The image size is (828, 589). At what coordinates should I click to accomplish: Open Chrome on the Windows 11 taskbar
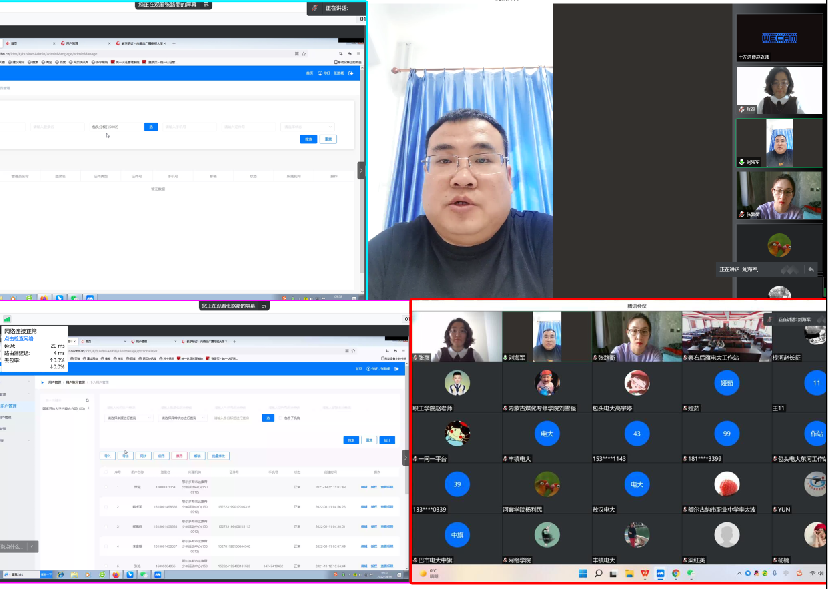tap(675, 574)
